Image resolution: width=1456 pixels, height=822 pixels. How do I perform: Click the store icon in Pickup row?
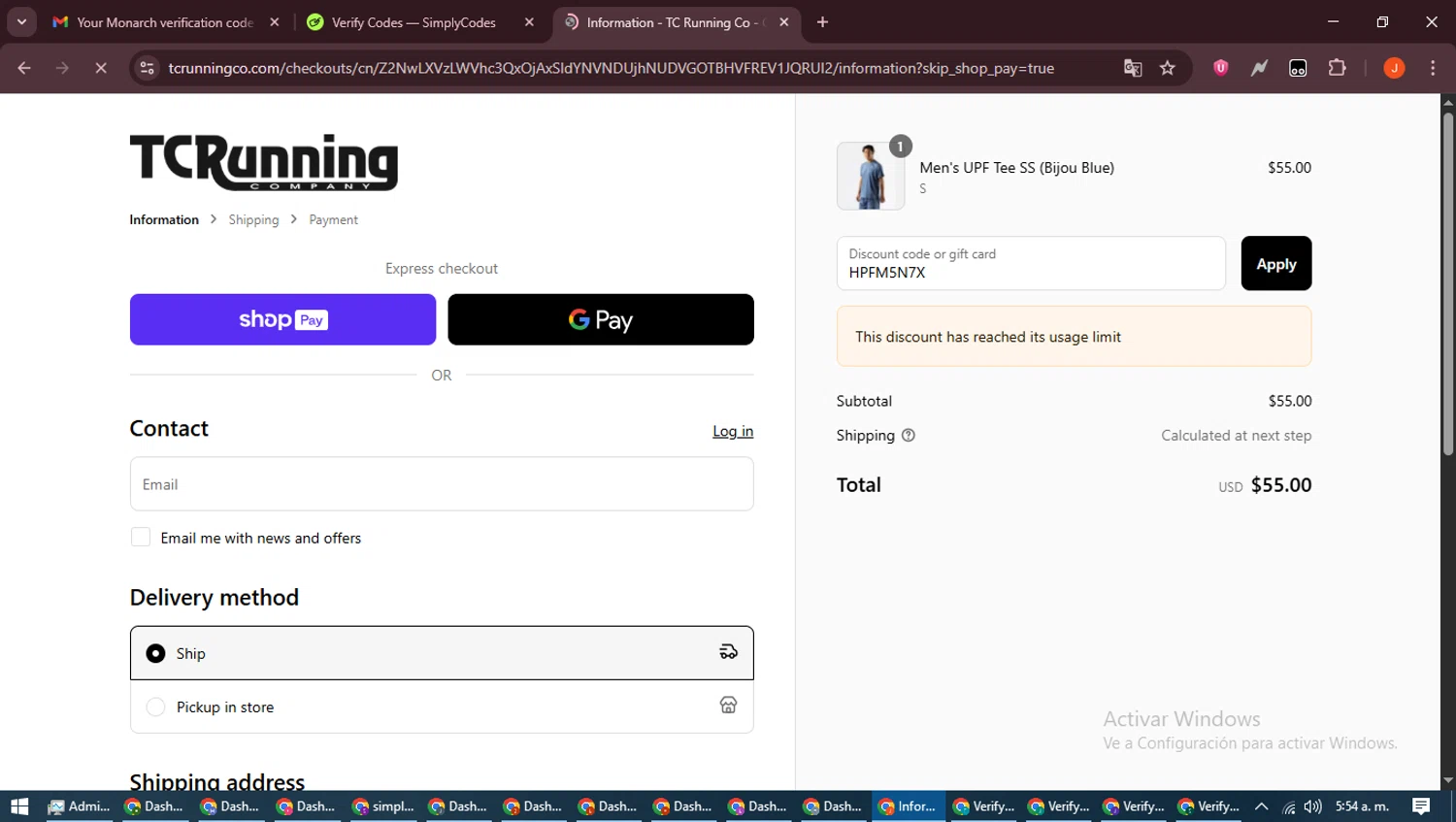tap(728, 706)
